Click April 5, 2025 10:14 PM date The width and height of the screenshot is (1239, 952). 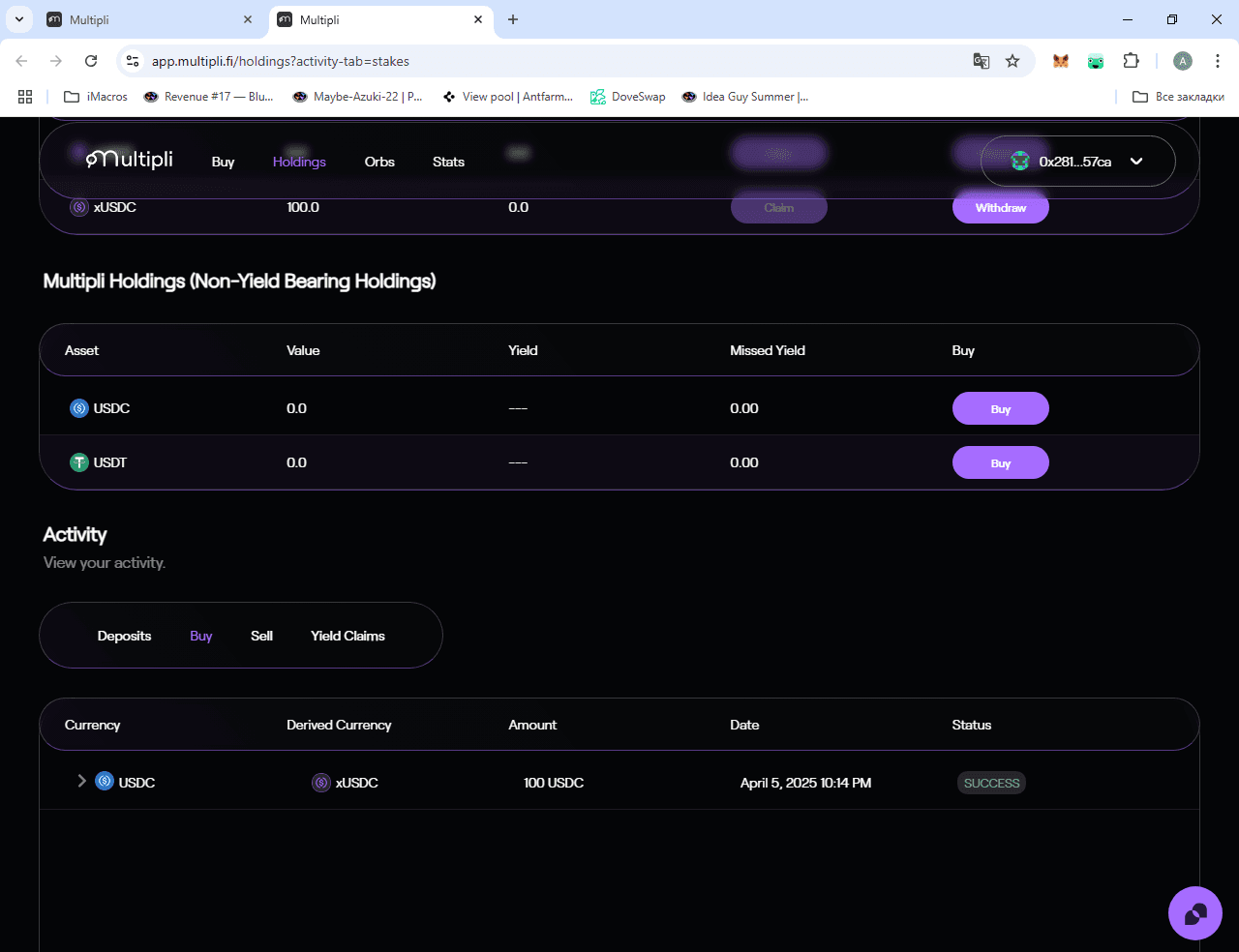click(805, 783)
